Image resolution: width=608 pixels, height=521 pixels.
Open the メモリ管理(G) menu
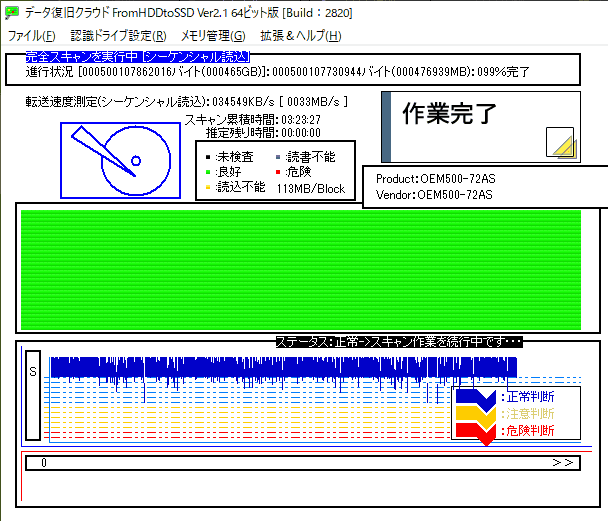click(x=213, y=36)
